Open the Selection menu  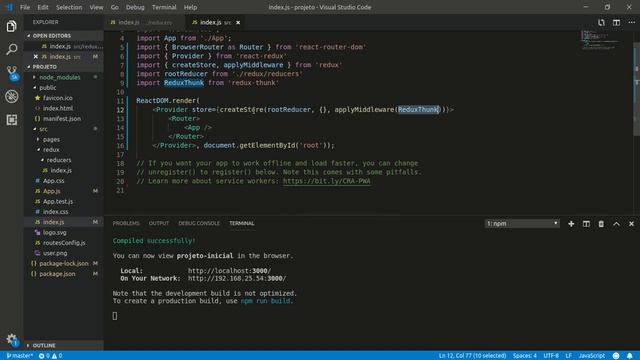69,7
